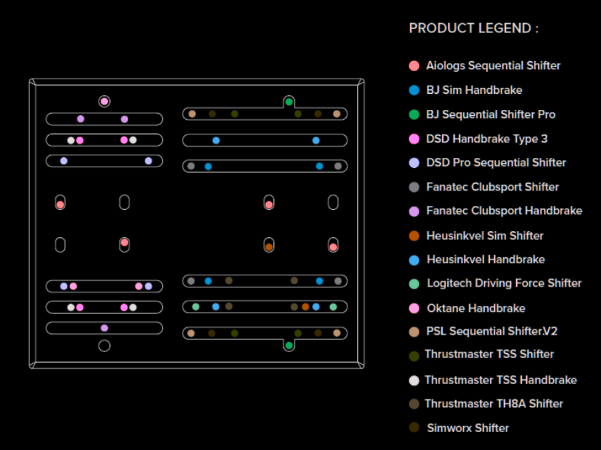This screenshot has width=601, height=450.
Task: Click the PRODUCT LEGEND heading
Action: pyautogui.click(x=473, y=28)
